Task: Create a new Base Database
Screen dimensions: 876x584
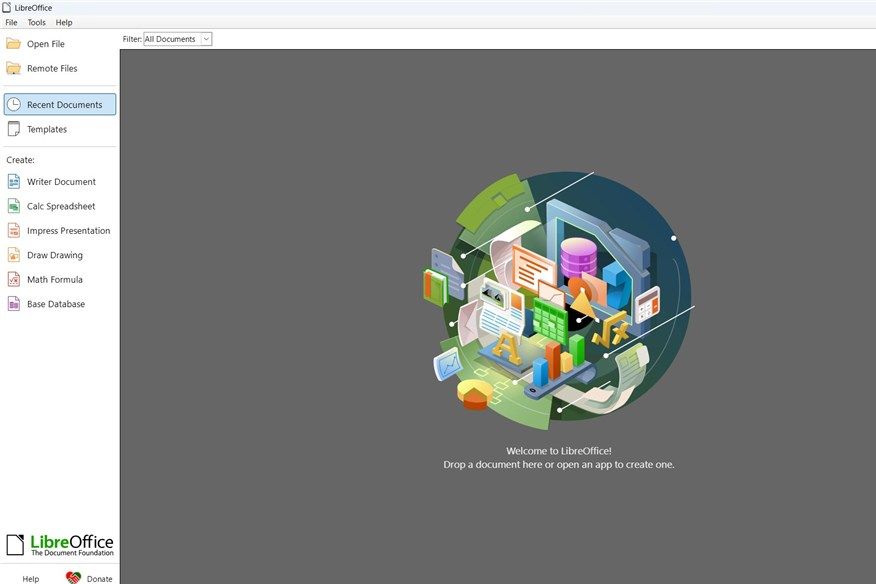Action: (56, 304)
